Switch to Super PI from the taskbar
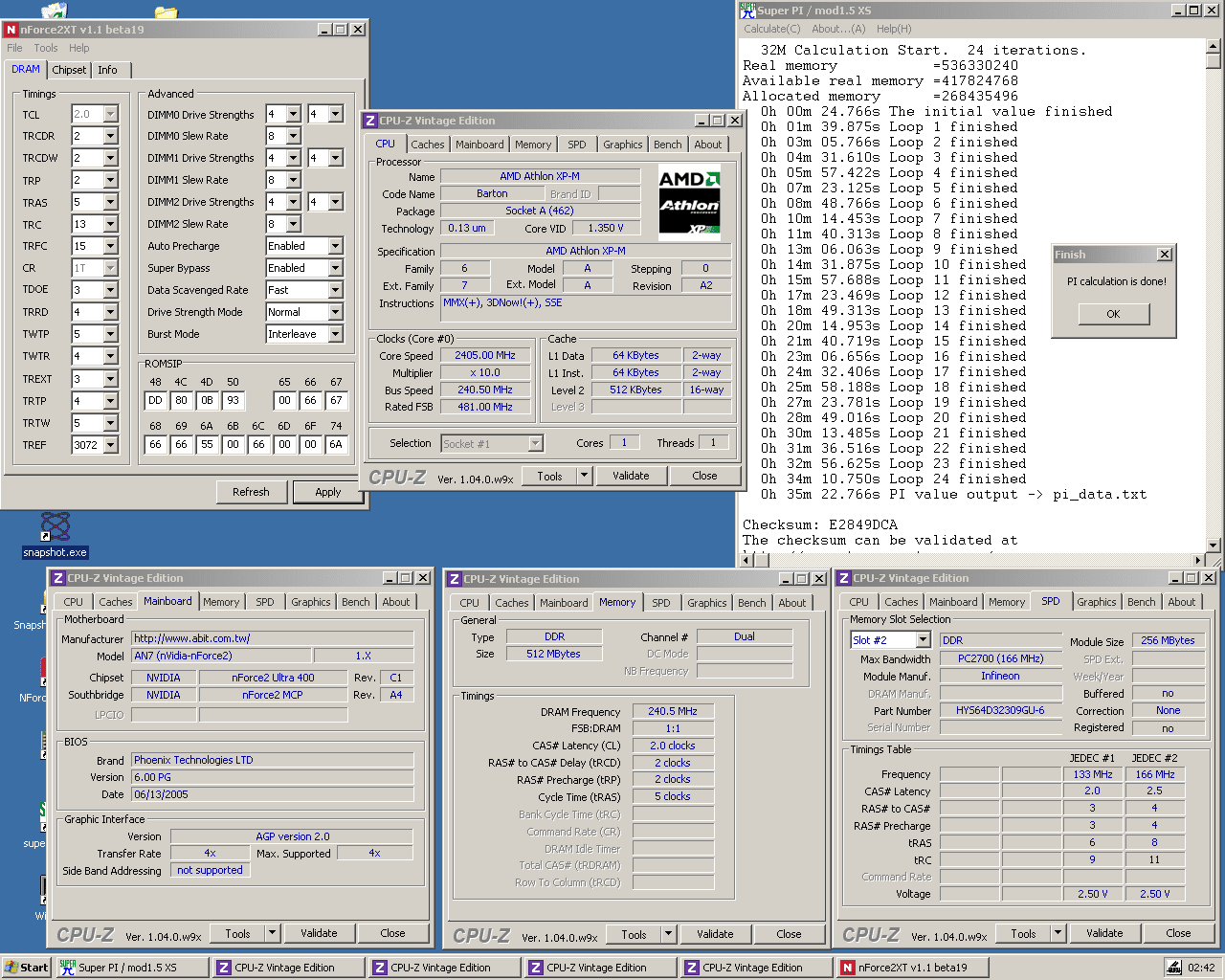1225x980 pixels. (x=131, y=968)
